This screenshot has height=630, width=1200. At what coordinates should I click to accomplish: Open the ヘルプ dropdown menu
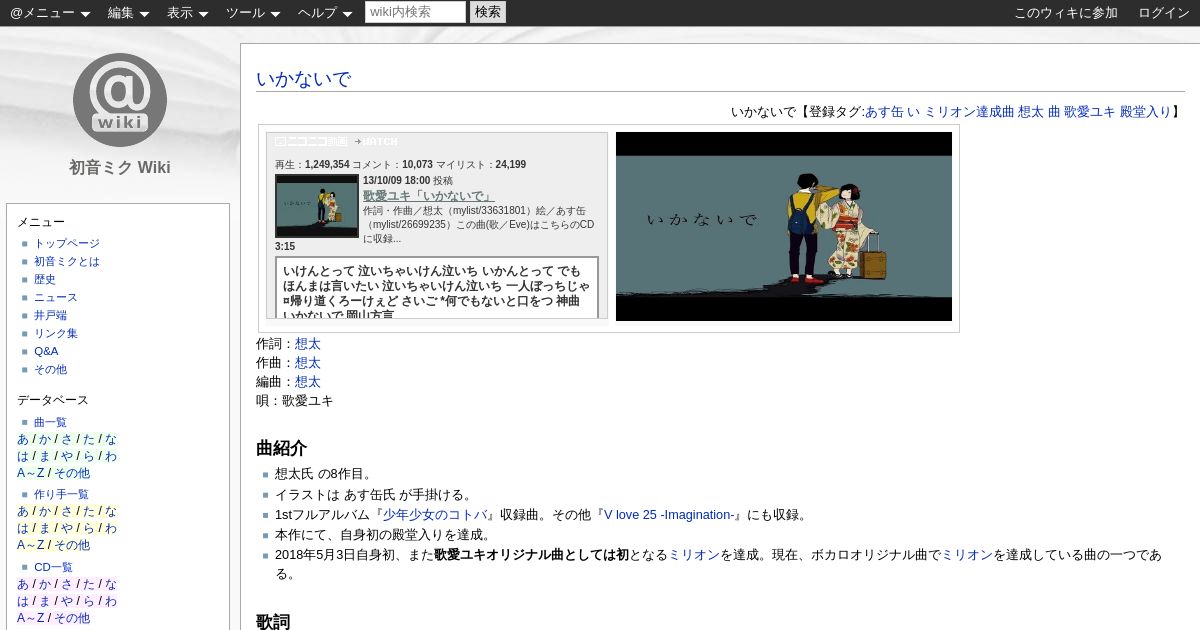pos(324,13)
